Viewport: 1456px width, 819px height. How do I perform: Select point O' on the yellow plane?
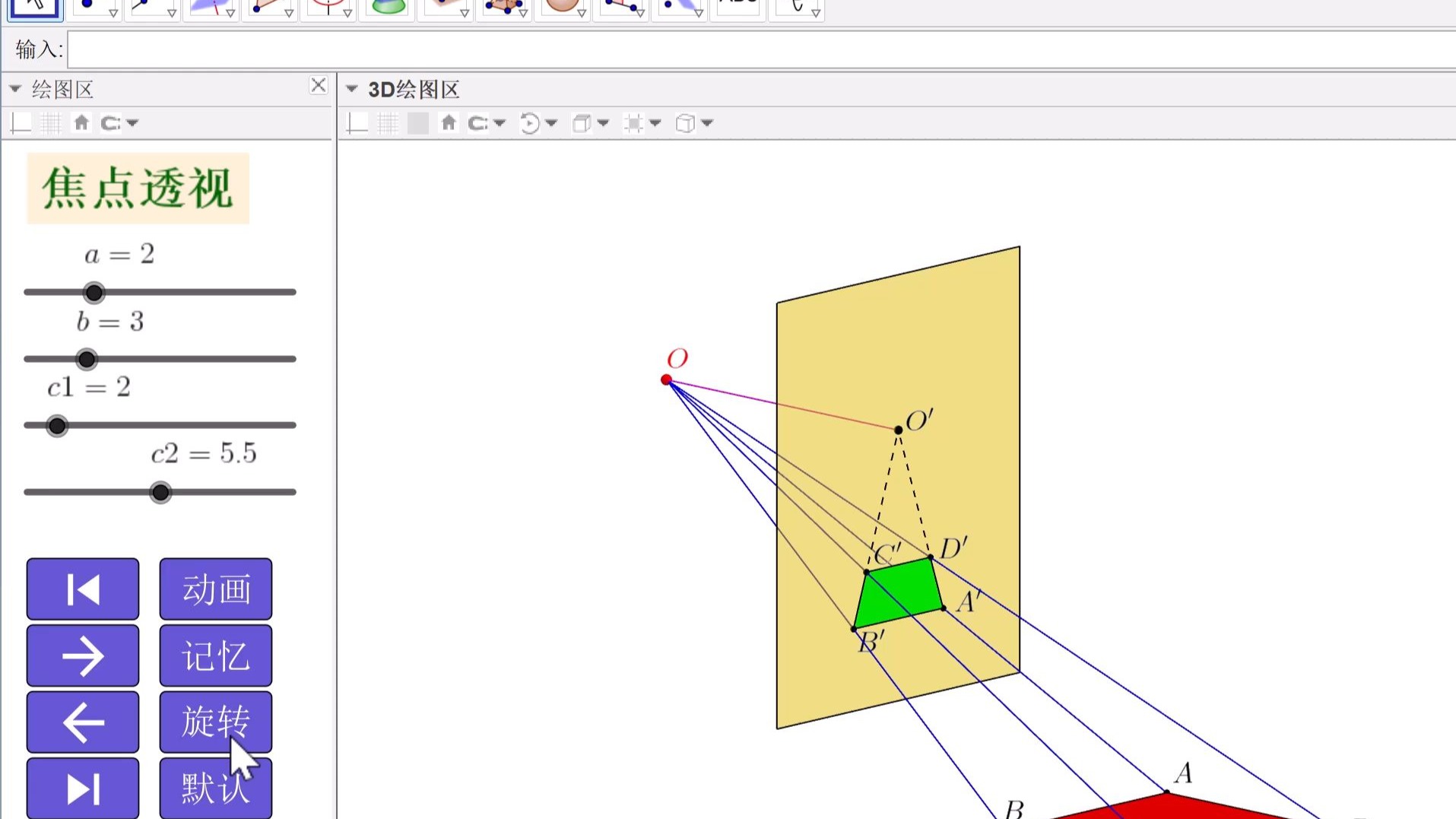[x=898, y=430]
